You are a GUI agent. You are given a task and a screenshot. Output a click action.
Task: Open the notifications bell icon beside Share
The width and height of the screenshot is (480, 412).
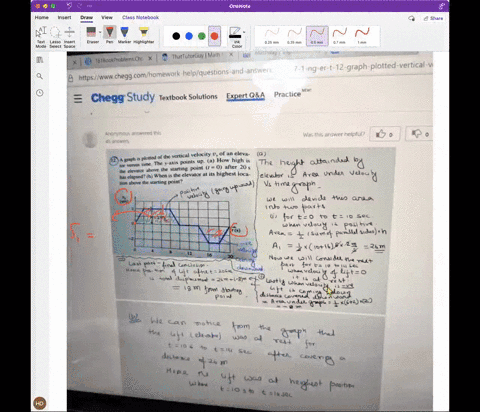(x=412, y=18)
